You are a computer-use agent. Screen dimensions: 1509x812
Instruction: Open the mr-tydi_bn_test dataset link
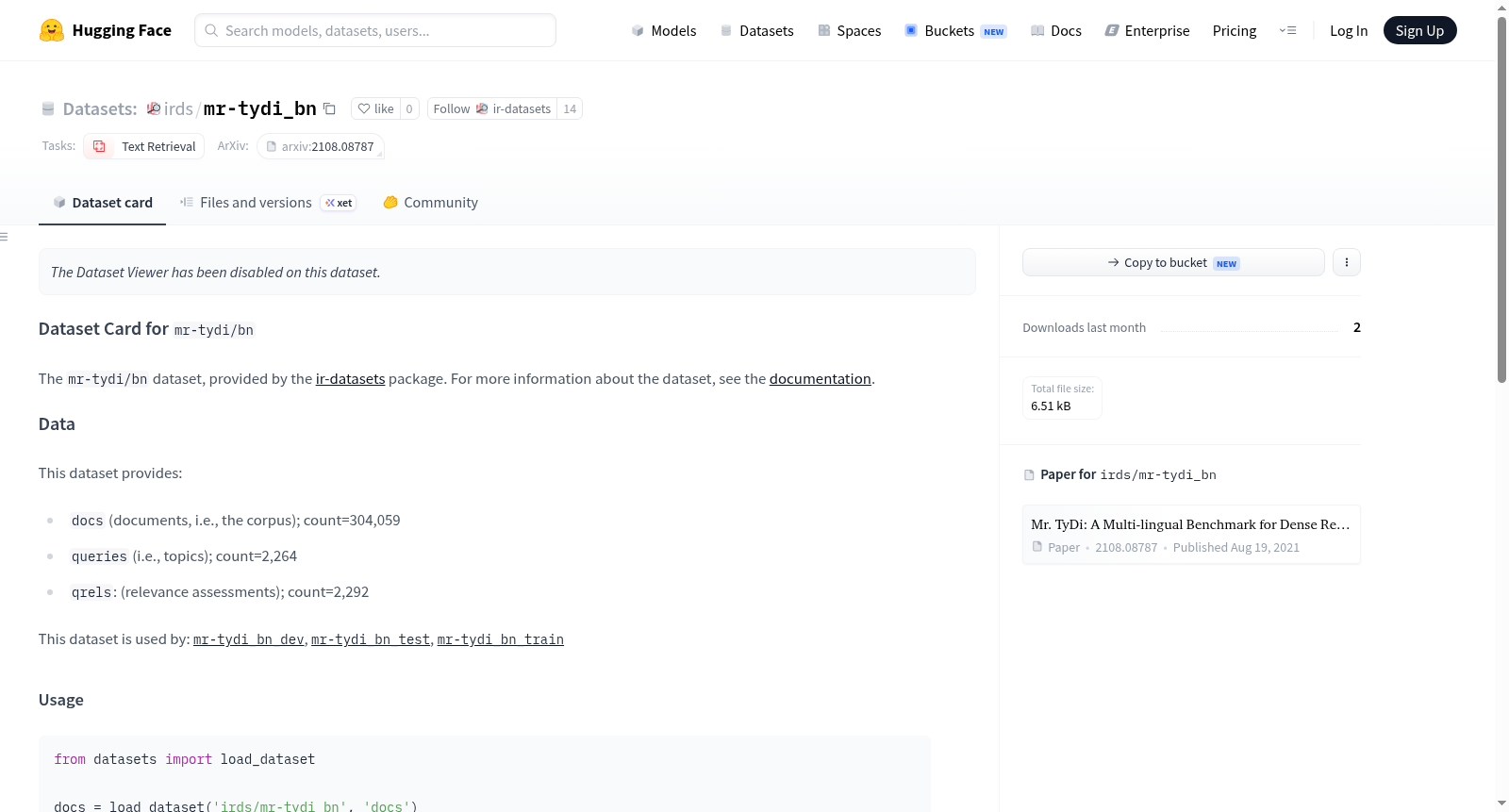(x=371, y=639)
